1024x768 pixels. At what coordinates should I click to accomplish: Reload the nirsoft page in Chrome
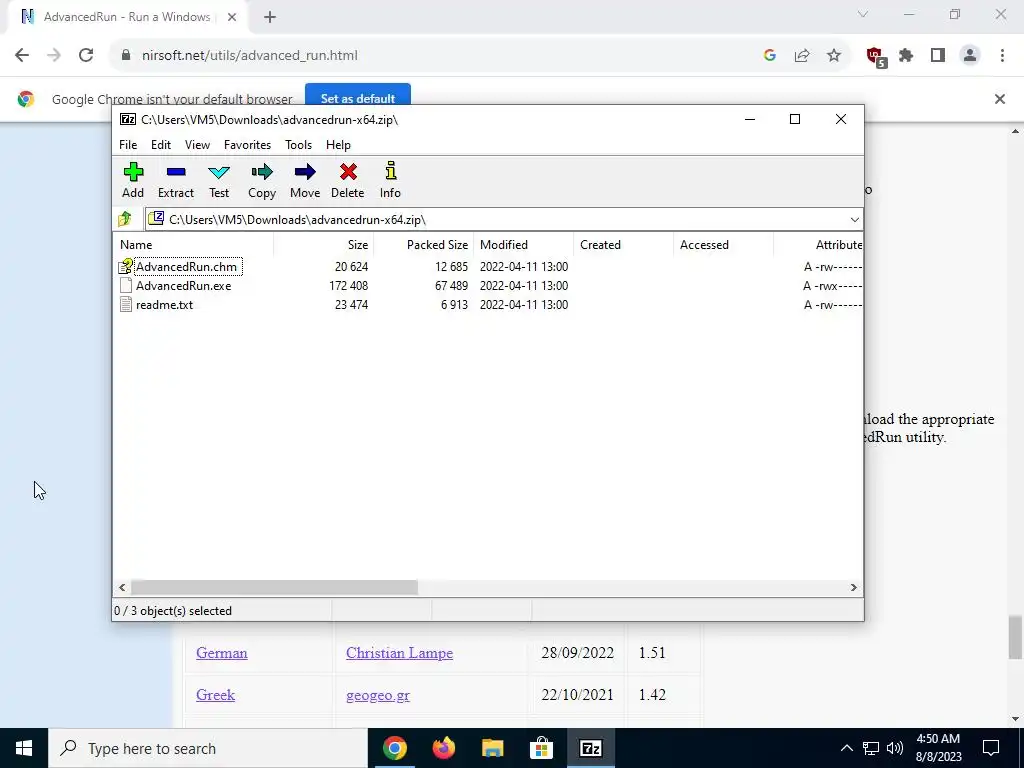pos(86,56)
